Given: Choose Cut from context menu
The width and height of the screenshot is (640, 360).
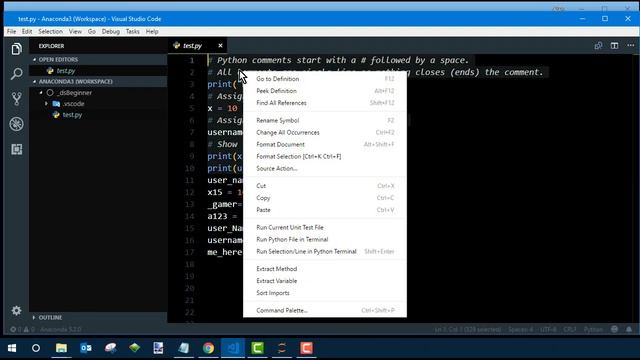Looking at the screenshot, I should (325, 186).
